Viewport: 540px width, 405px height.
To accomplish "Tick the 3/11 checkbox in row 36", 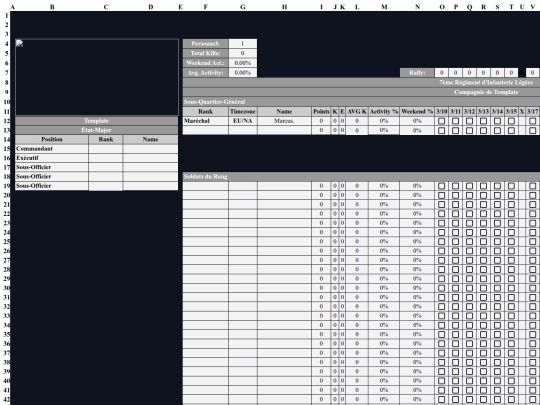I will tap(455, 344).
